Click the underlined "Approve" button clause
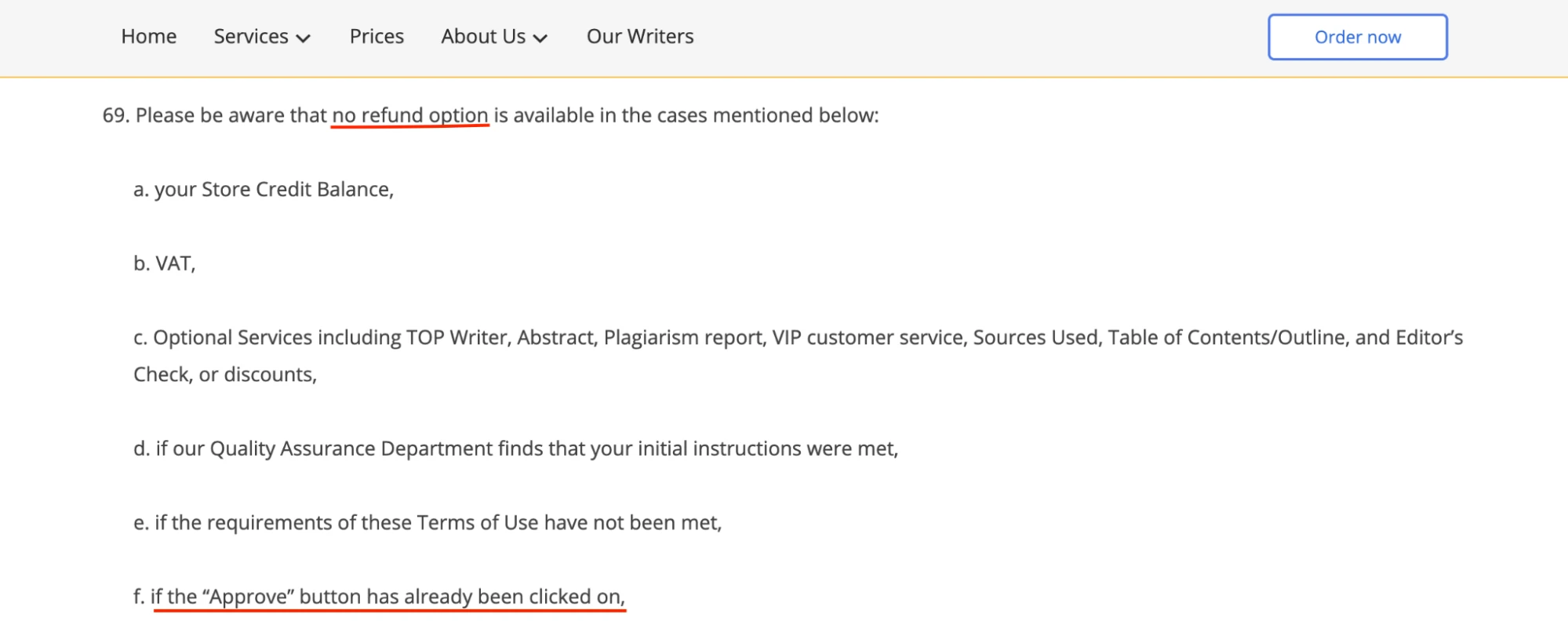 tap(387, 597)
